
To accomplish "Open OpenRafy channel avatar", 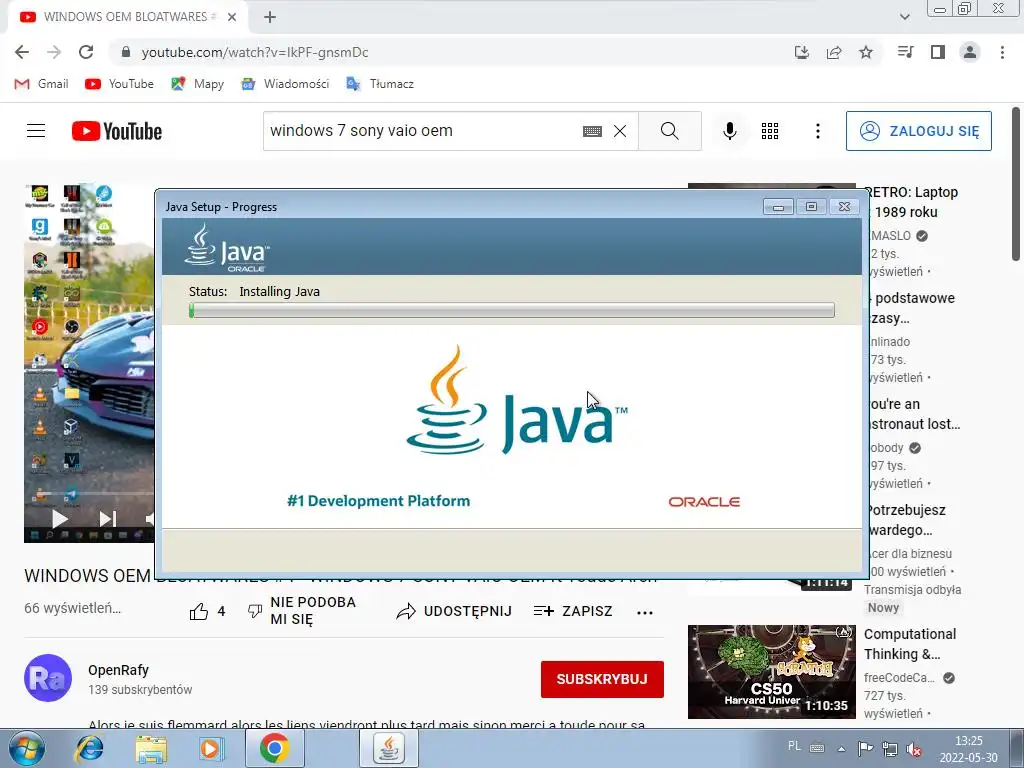I will [x=48, y=678].
